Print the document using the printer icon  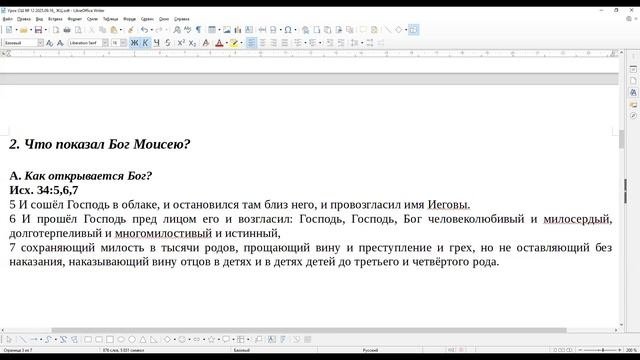pos(67,30)
